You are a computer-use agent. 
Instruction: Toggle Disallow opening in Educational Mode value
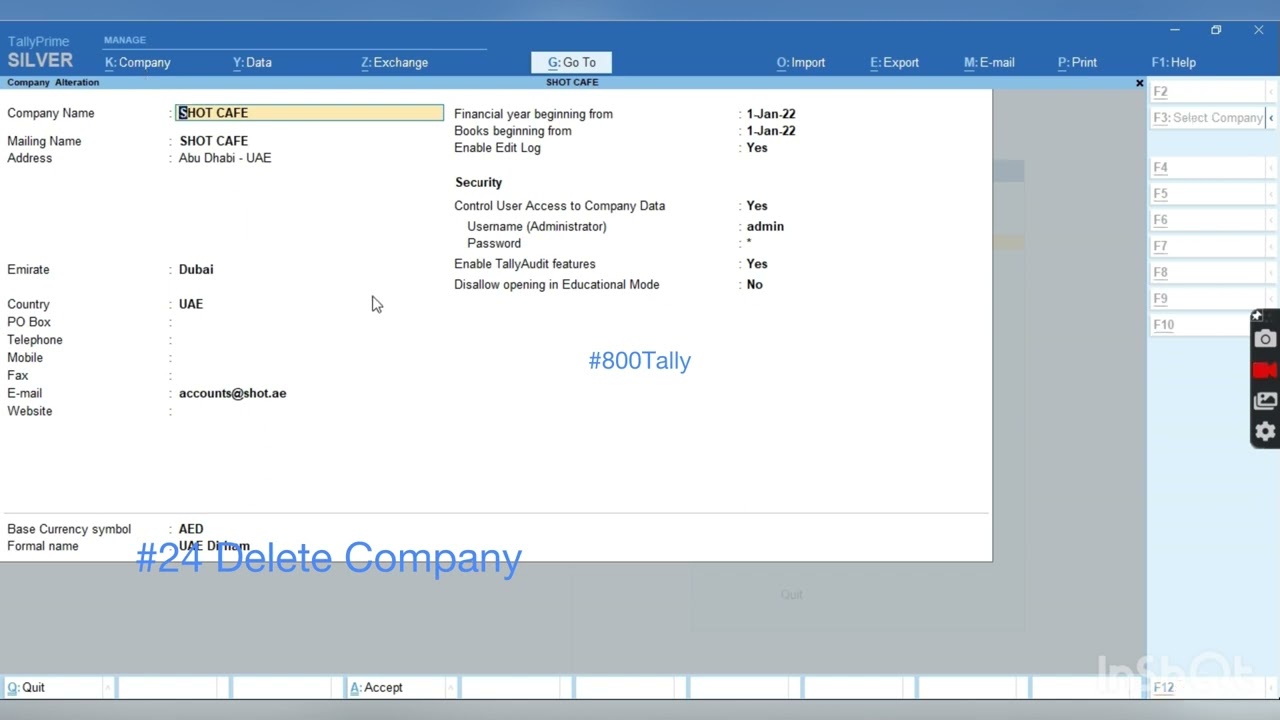coord(755,285)
